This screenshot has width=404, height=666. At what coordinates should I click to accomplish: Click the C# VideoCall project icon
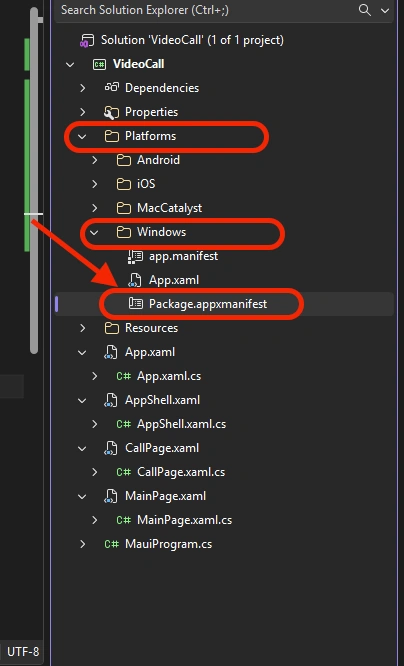click(x=99, y=65)
